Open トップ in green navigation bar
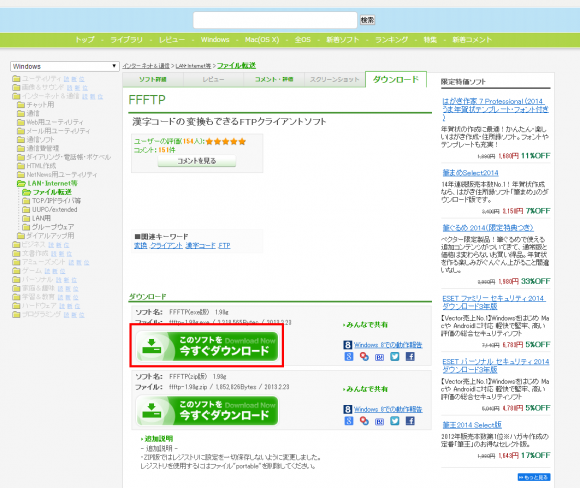580x488 pixels. [x=85, y=40]
